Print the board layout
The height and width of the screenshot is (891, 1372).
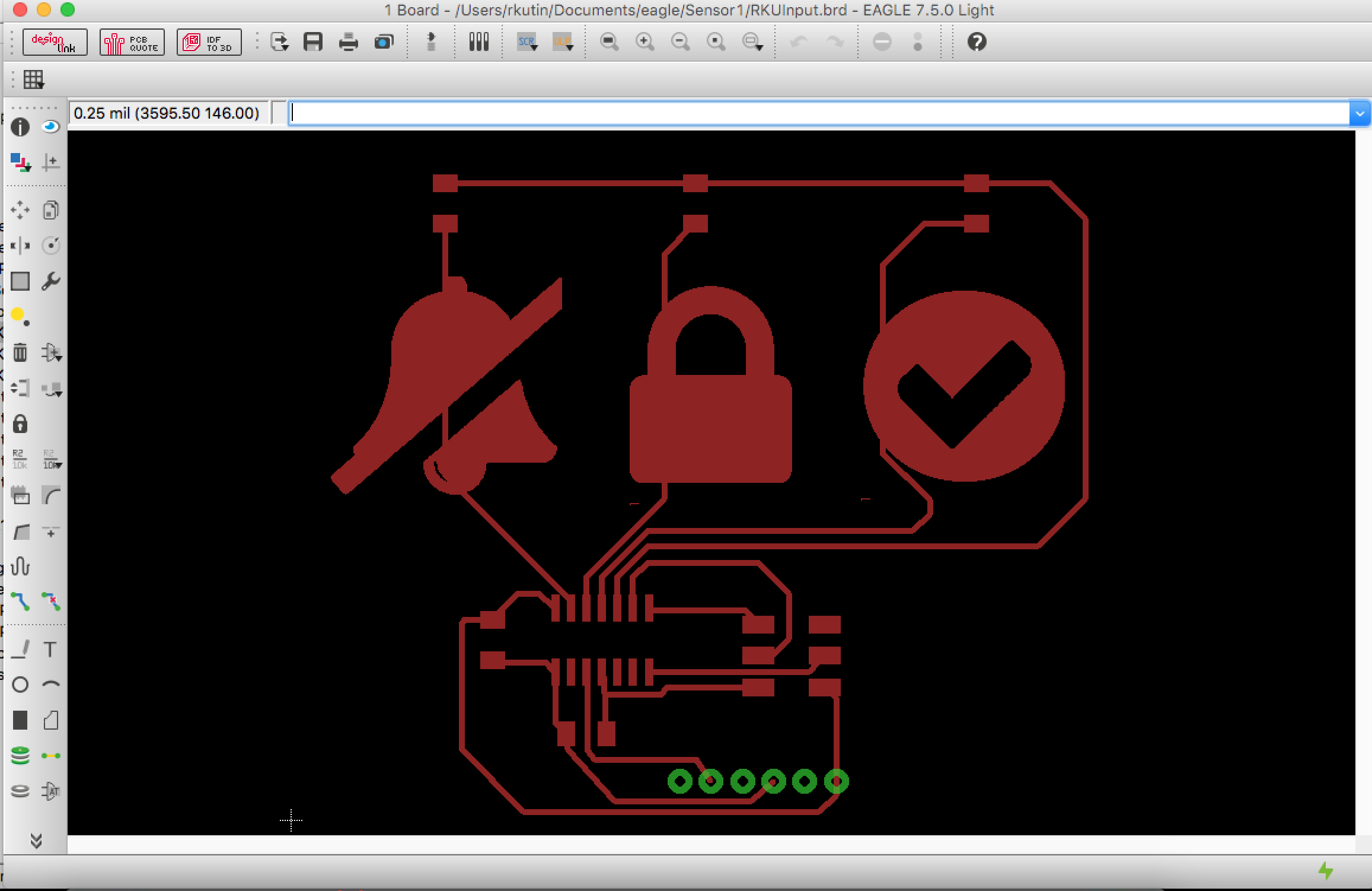pyautogui.click(x=348, y=42)
